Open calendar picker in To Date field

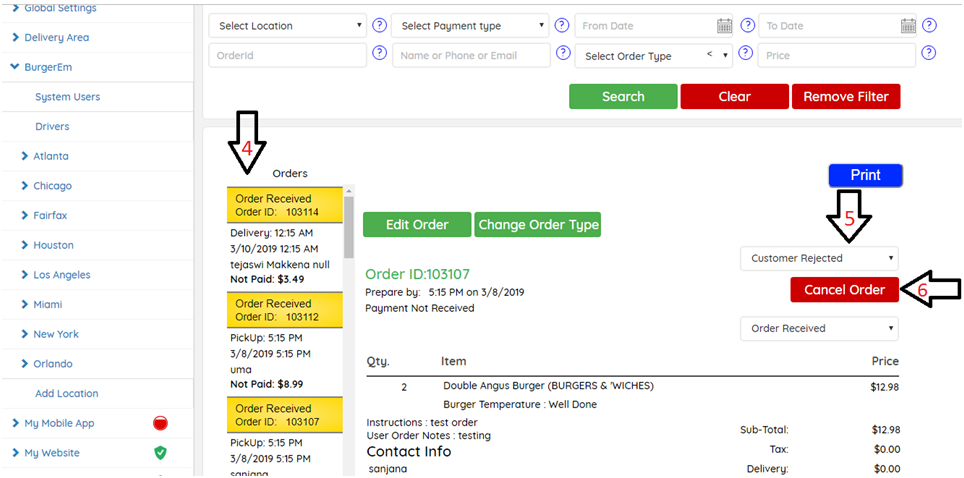908,26
